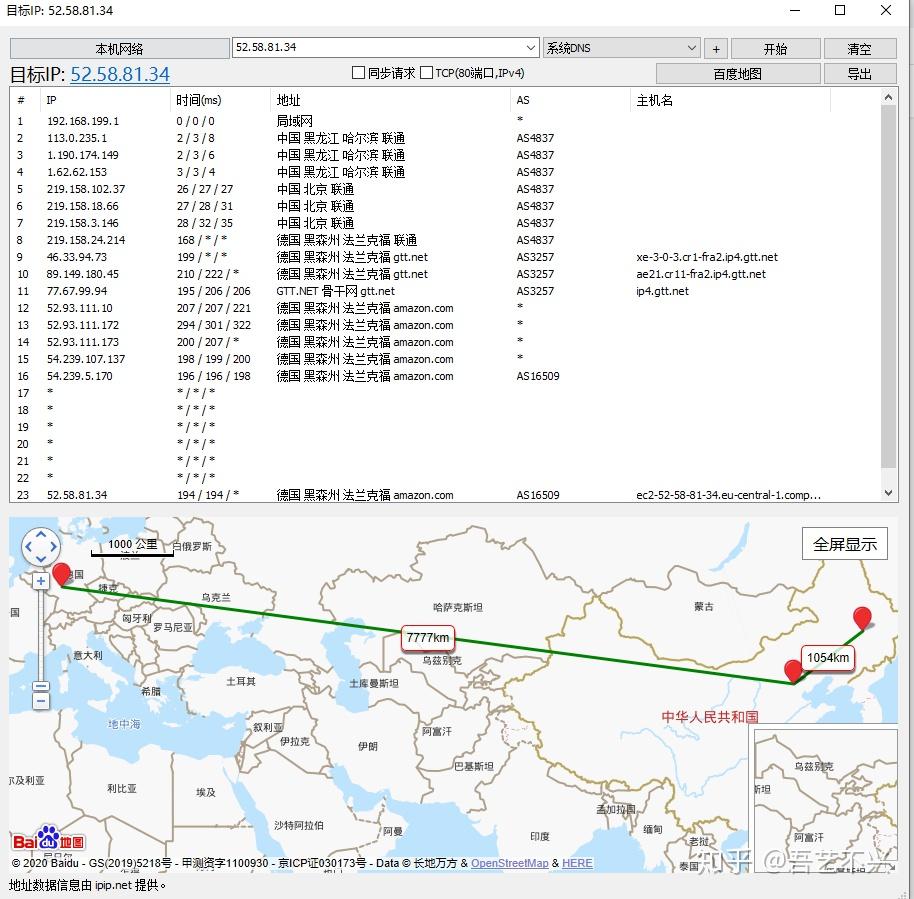The image size is (914, 899).
Task: Select hop row 54.239.107.137
Action: click(x=445, y=359)
